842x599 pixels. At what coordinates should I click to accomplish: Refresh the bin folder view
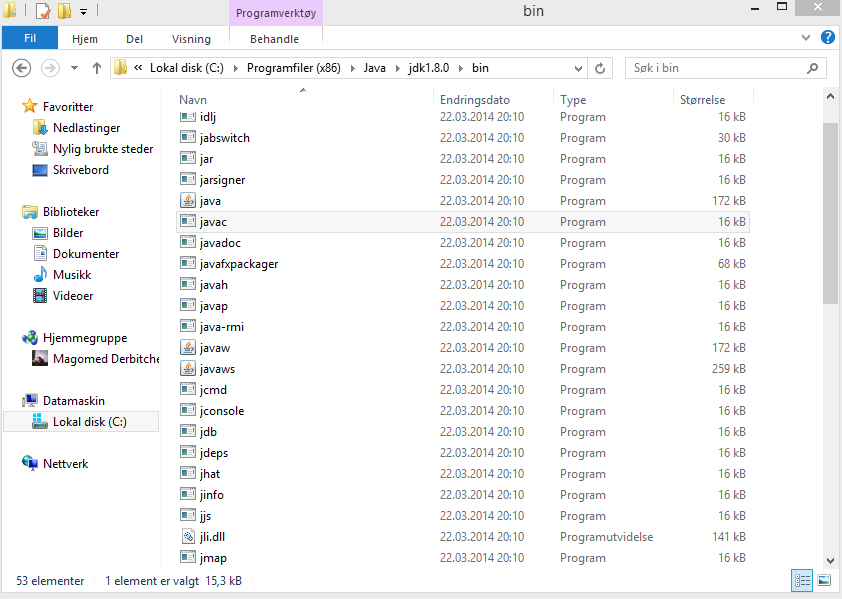click(600, 68)
